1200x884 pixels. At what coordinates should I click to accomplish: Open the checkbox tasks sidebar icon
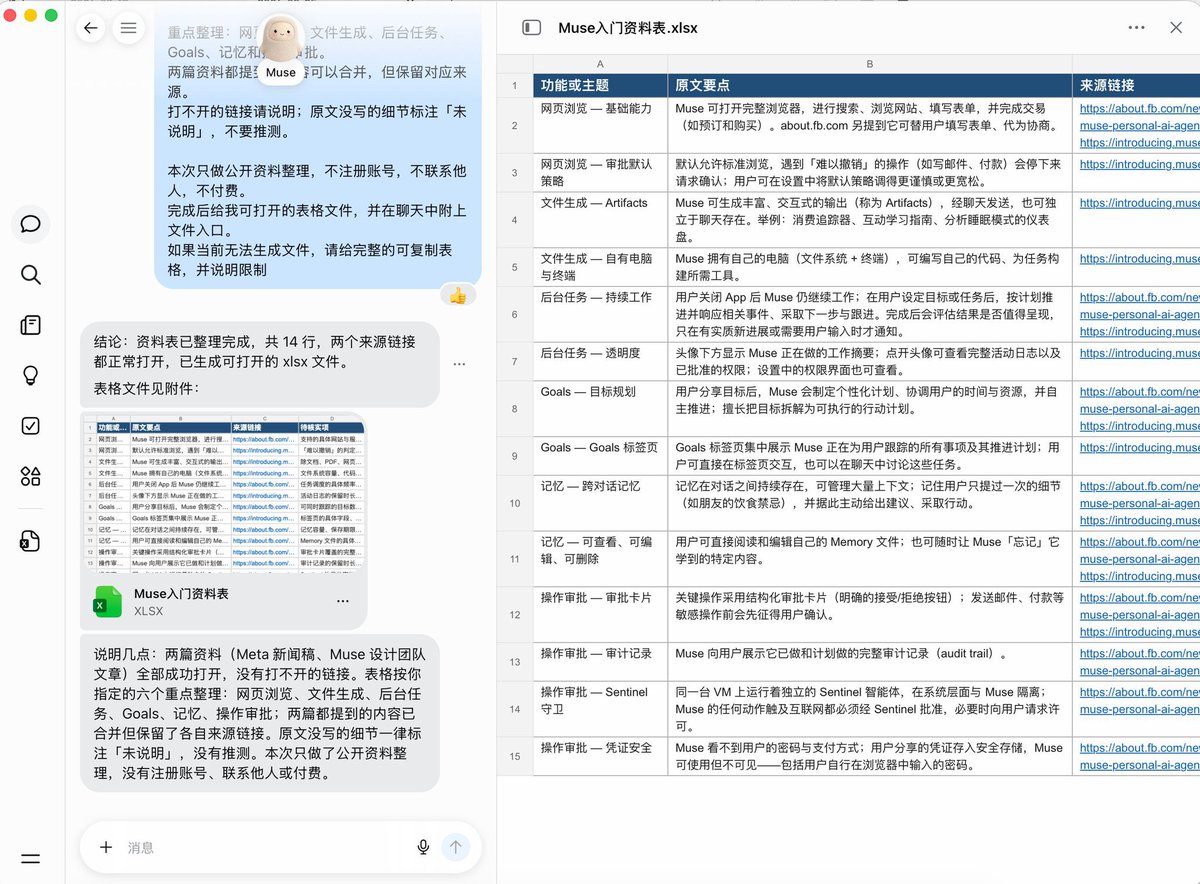point(31,426)
